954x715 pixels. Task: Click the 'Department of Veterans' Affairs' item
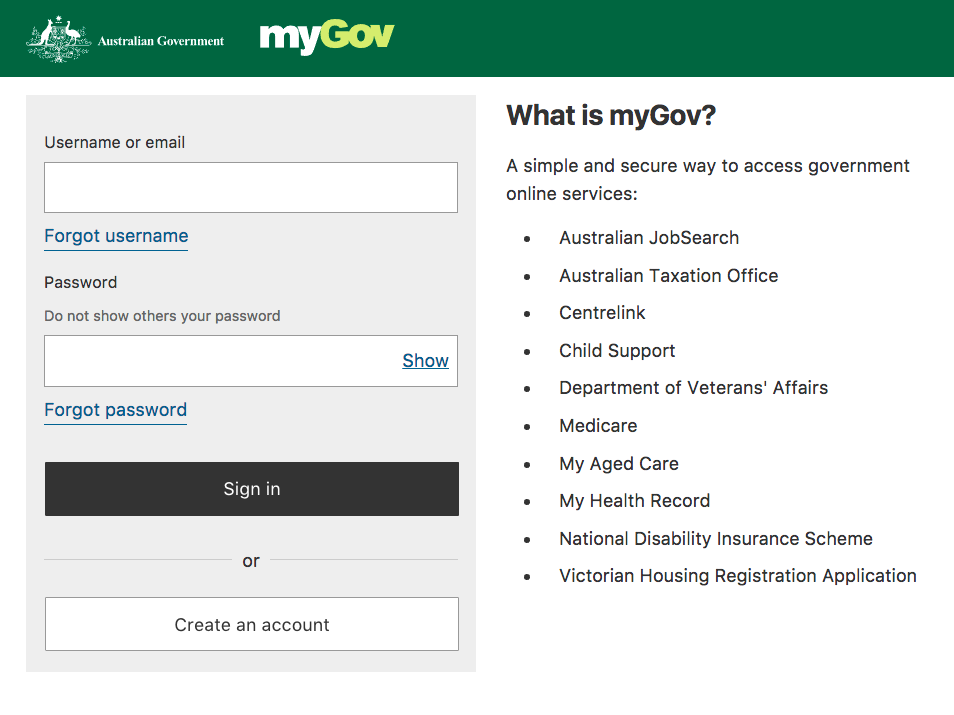click(x=694, y=388)
